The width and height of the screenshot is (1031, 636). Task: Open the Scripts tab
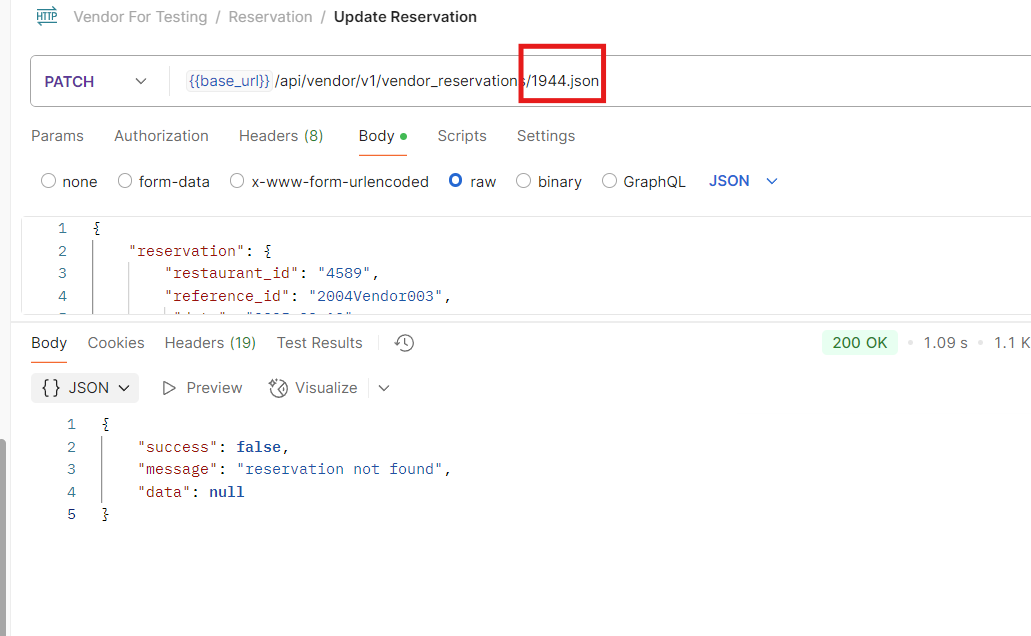(461, 136)
